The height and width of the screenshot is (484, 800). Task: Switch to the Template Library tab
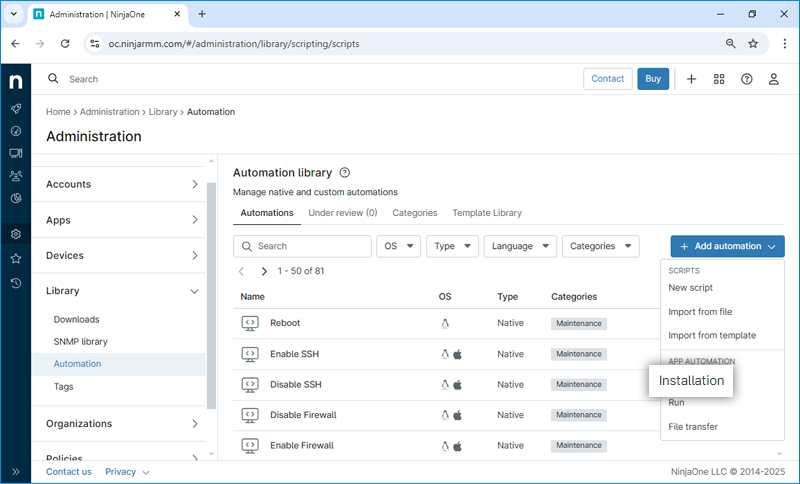[486, 213]
